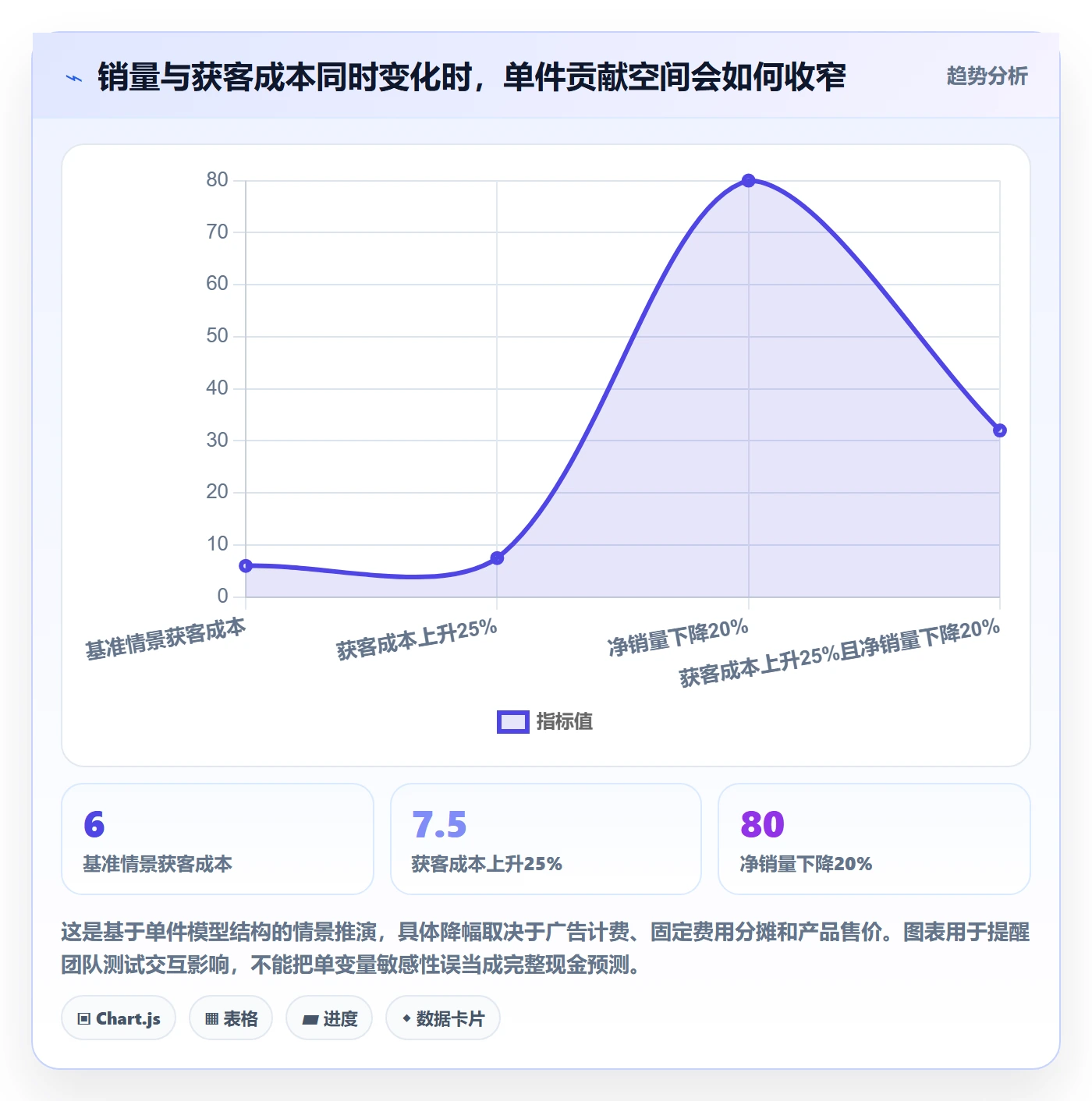The image size is (1092, 1101).
Task: Click the 指标值 legend label
Action: [x=565, y=722]
